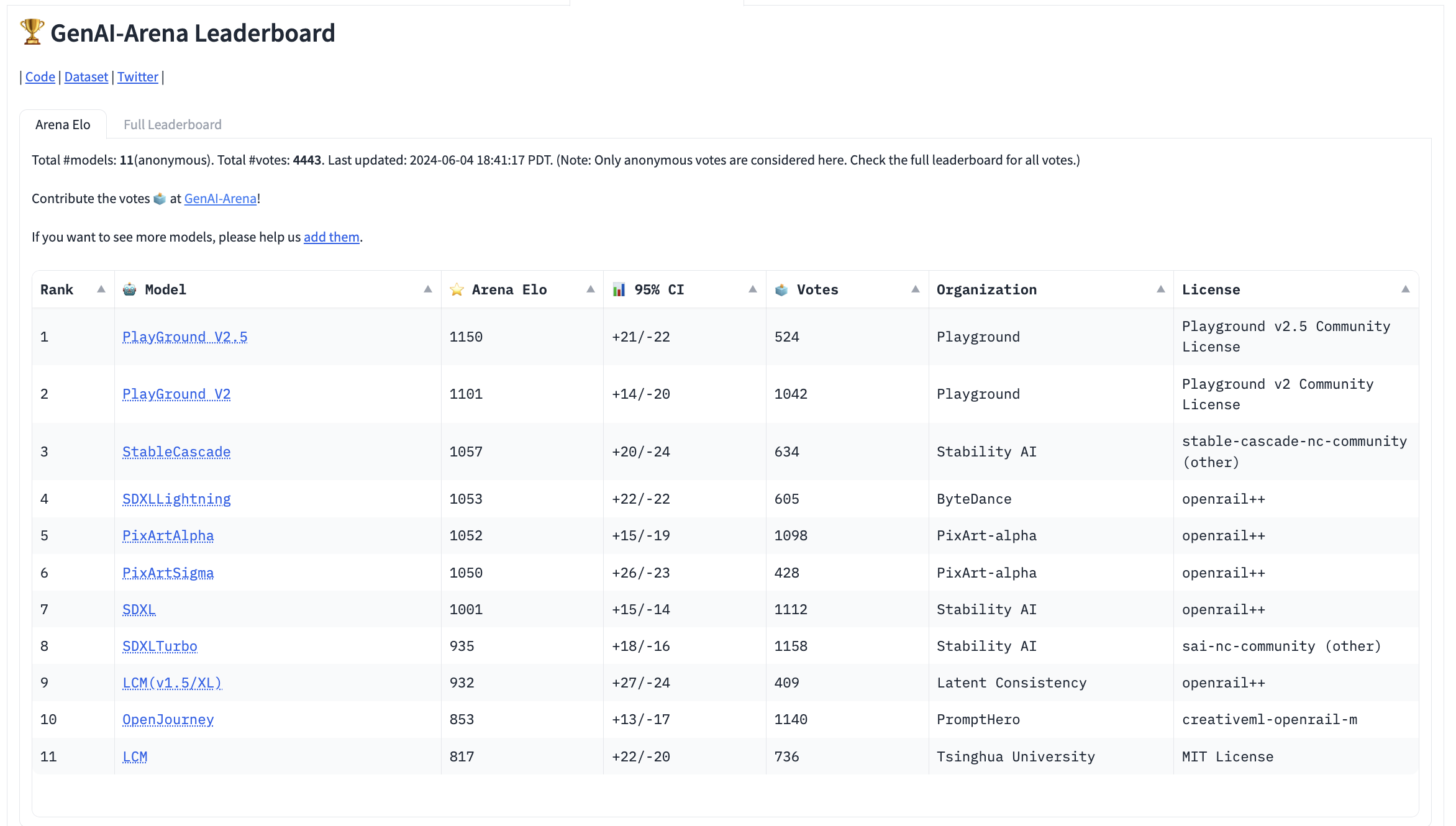Image resolution: width=1456 pixels, height=826 pixels.
Task: Select Elo value 1001 cell
Action: pyautogui.click(x=522, y=609)
